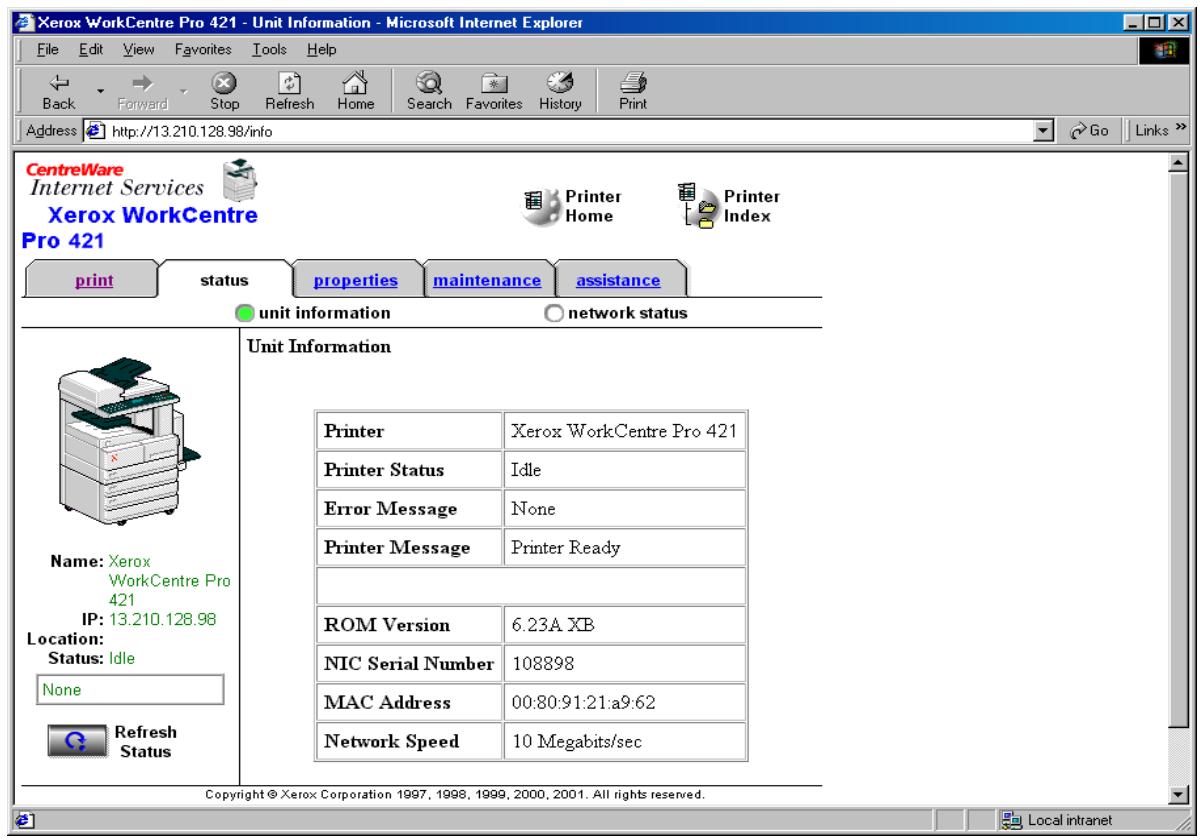Viewport: 1200px width, 840px height.
Task: Click the IP value '13.210.128.98' in sidebar
Action: [163, 619]
